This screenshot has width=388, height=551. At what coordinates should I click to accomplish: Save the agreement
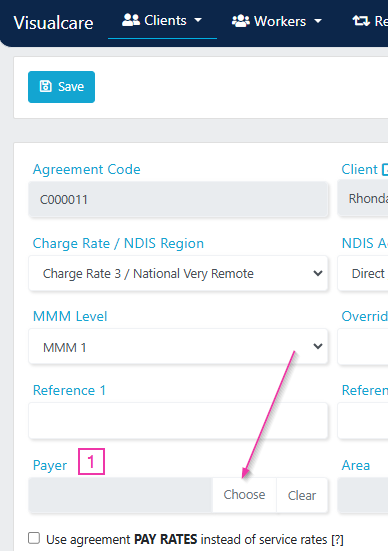point(62,87)
